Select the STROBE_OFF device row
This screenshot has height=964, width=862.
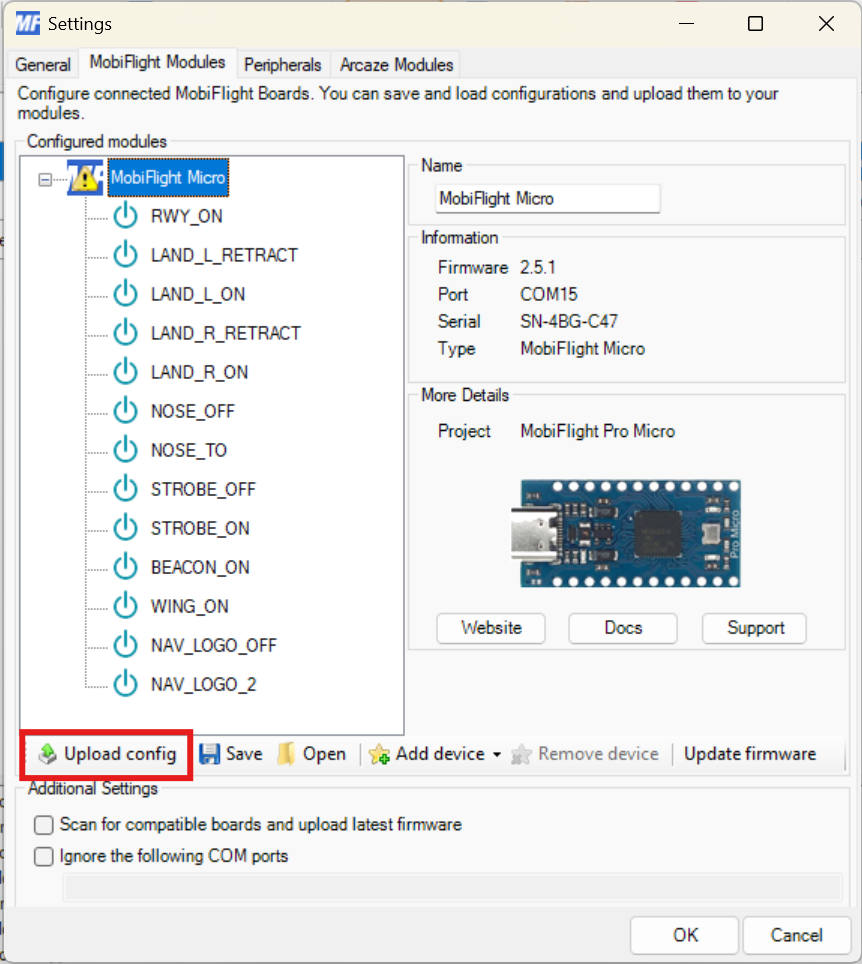pyautogui.click(x=203, y=489)
